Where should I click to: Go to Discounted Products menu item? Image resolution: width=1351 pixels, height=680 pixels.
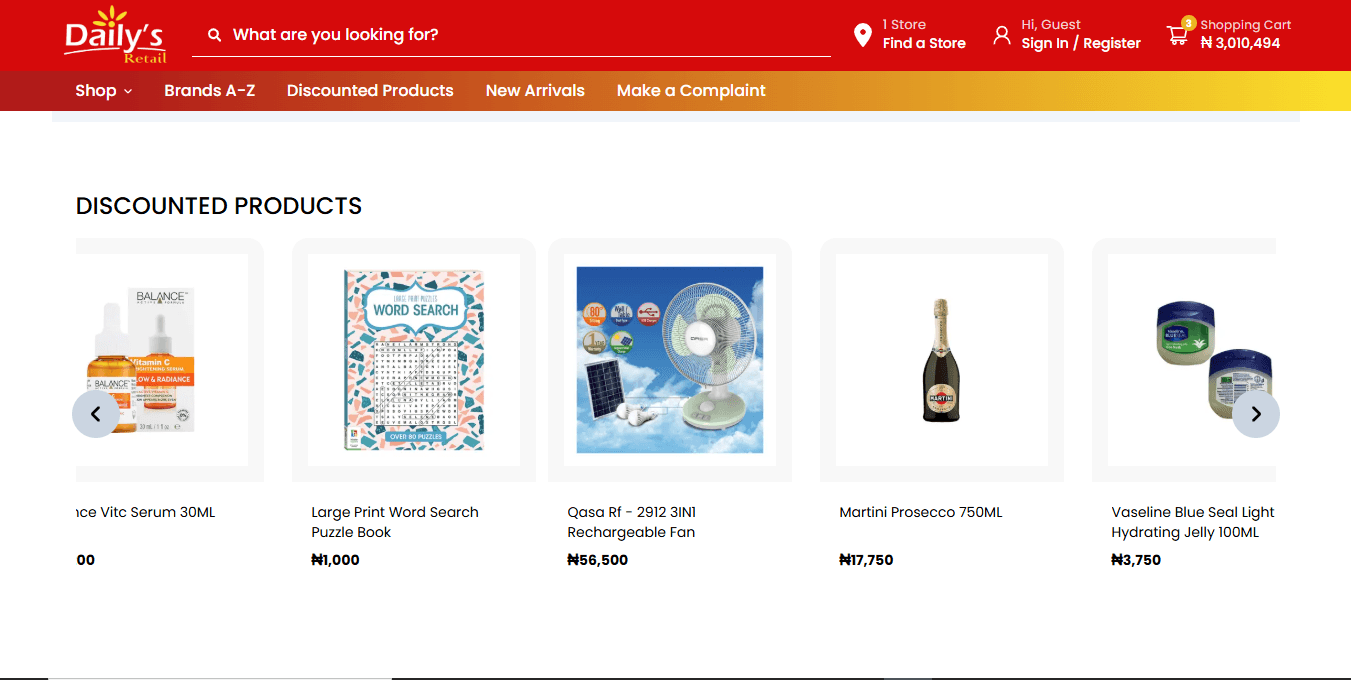click(x=370, y=91)
